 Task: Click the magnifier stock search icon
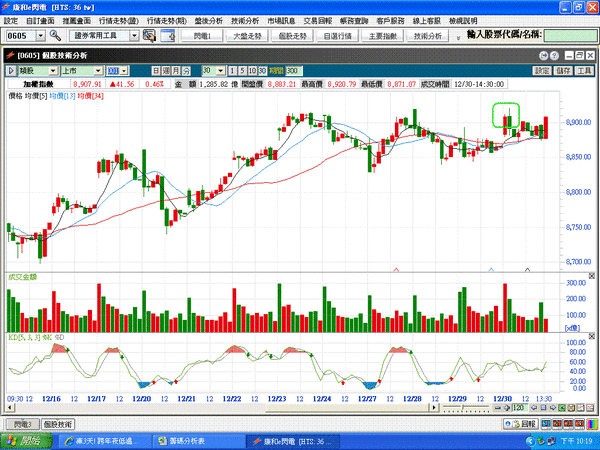[55, 36]
